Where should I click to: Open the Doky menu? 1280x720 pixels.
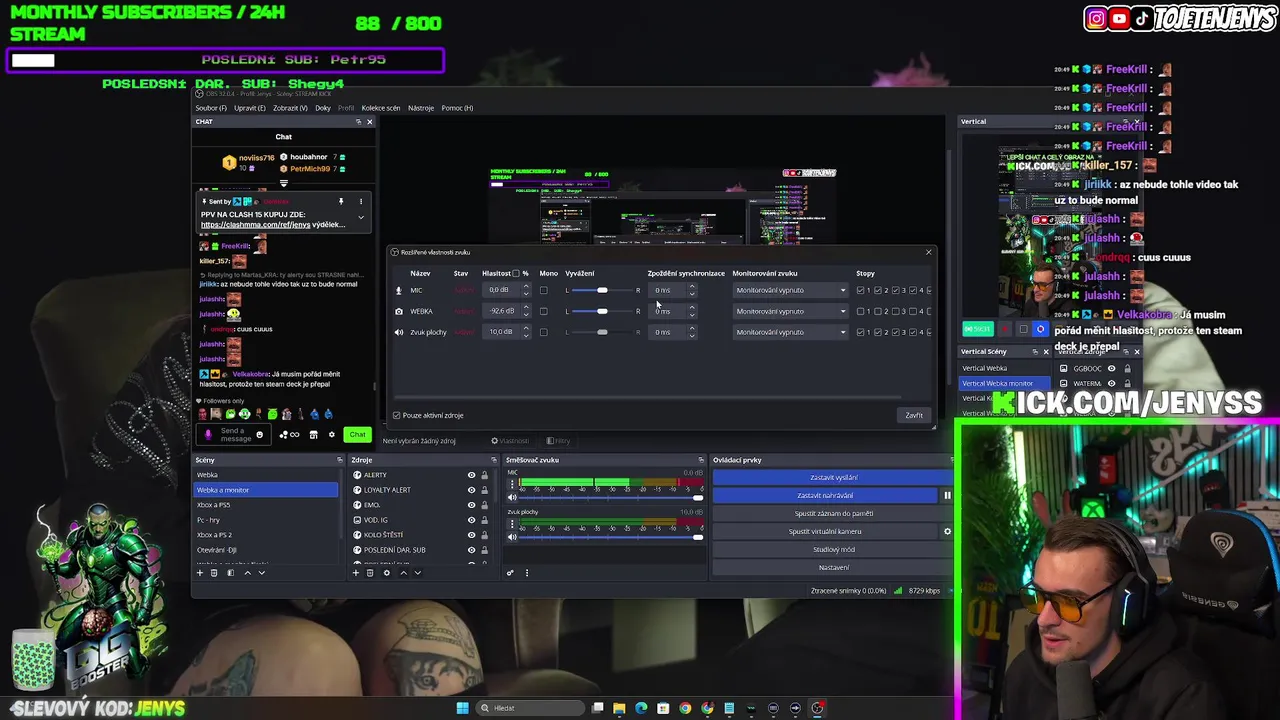(323, 108)
